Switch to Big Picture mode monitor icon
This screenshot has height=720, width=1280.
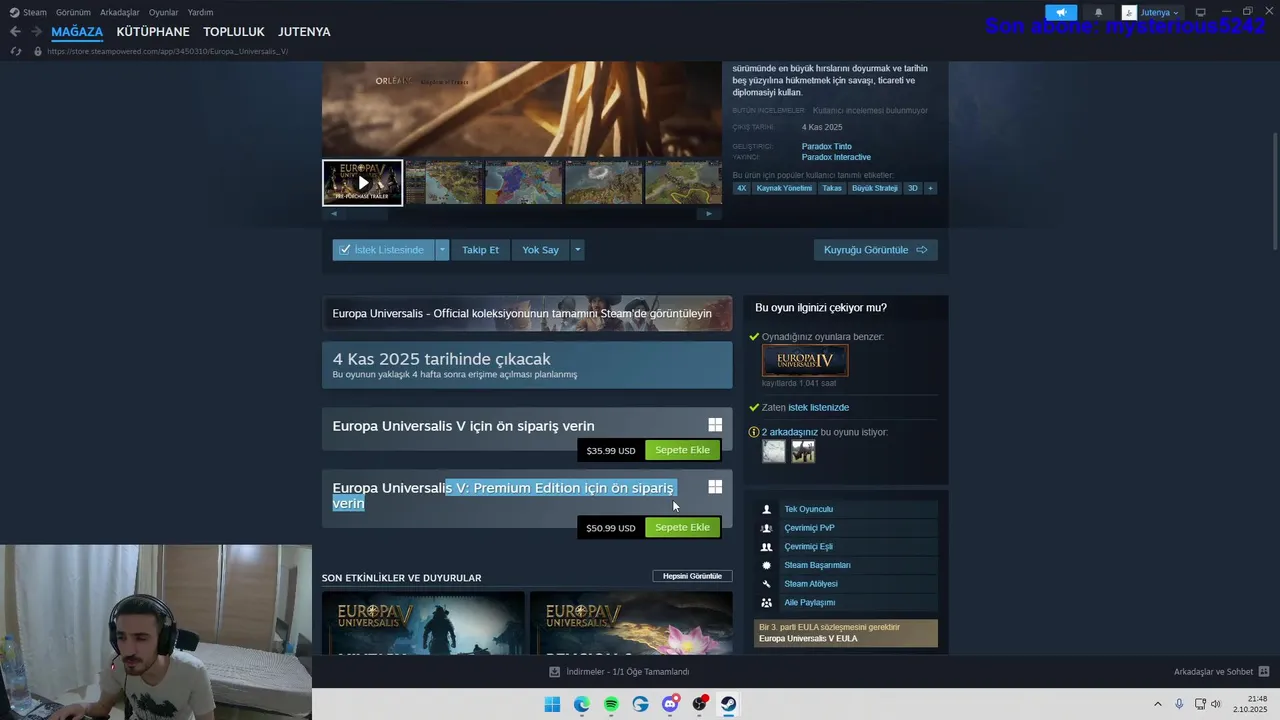[1200, 12]
